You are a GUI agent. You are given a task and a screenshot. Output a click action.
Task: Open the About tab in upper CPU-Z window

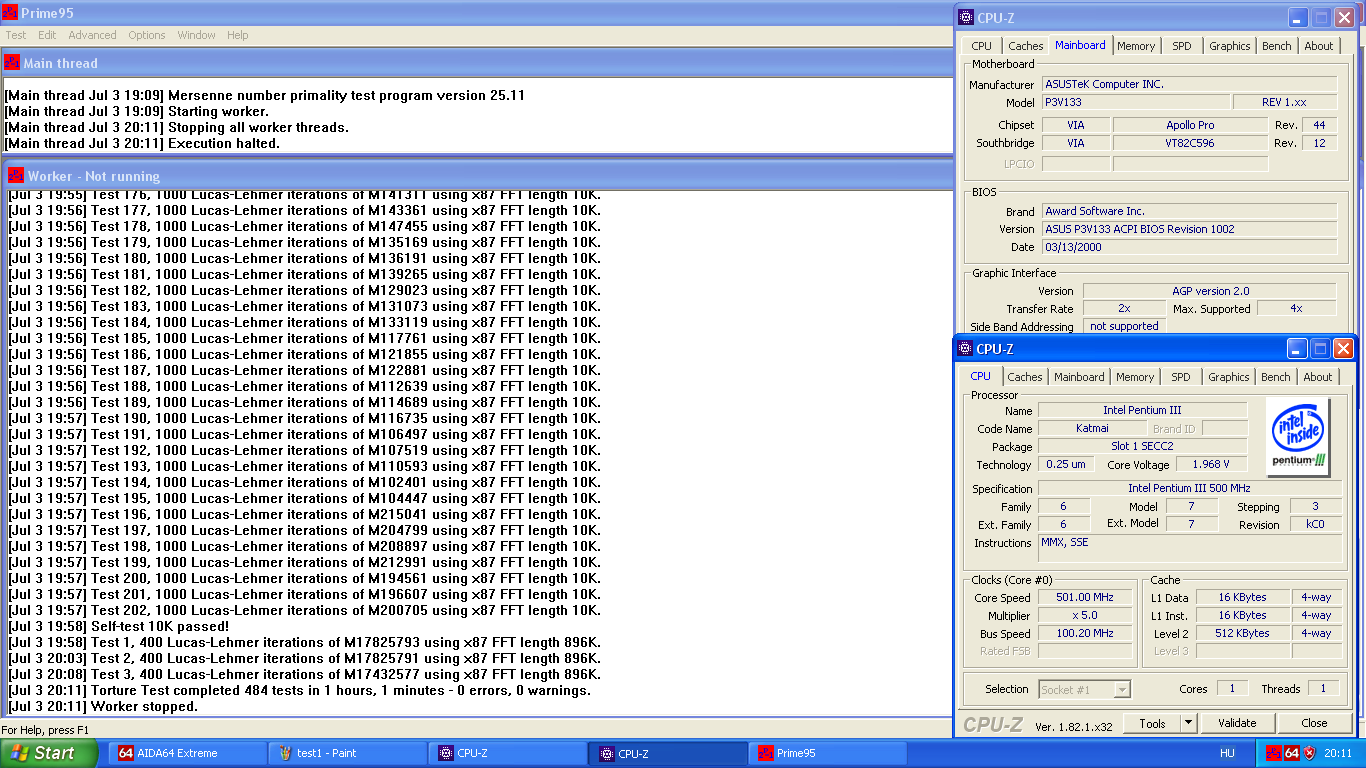pos(1319,46)
